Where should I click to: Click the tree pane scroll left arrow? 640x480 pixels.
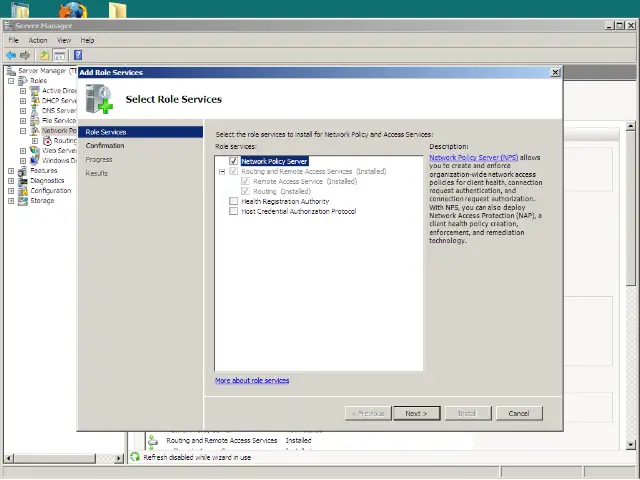pyautogui.click(x=9, y=458)
